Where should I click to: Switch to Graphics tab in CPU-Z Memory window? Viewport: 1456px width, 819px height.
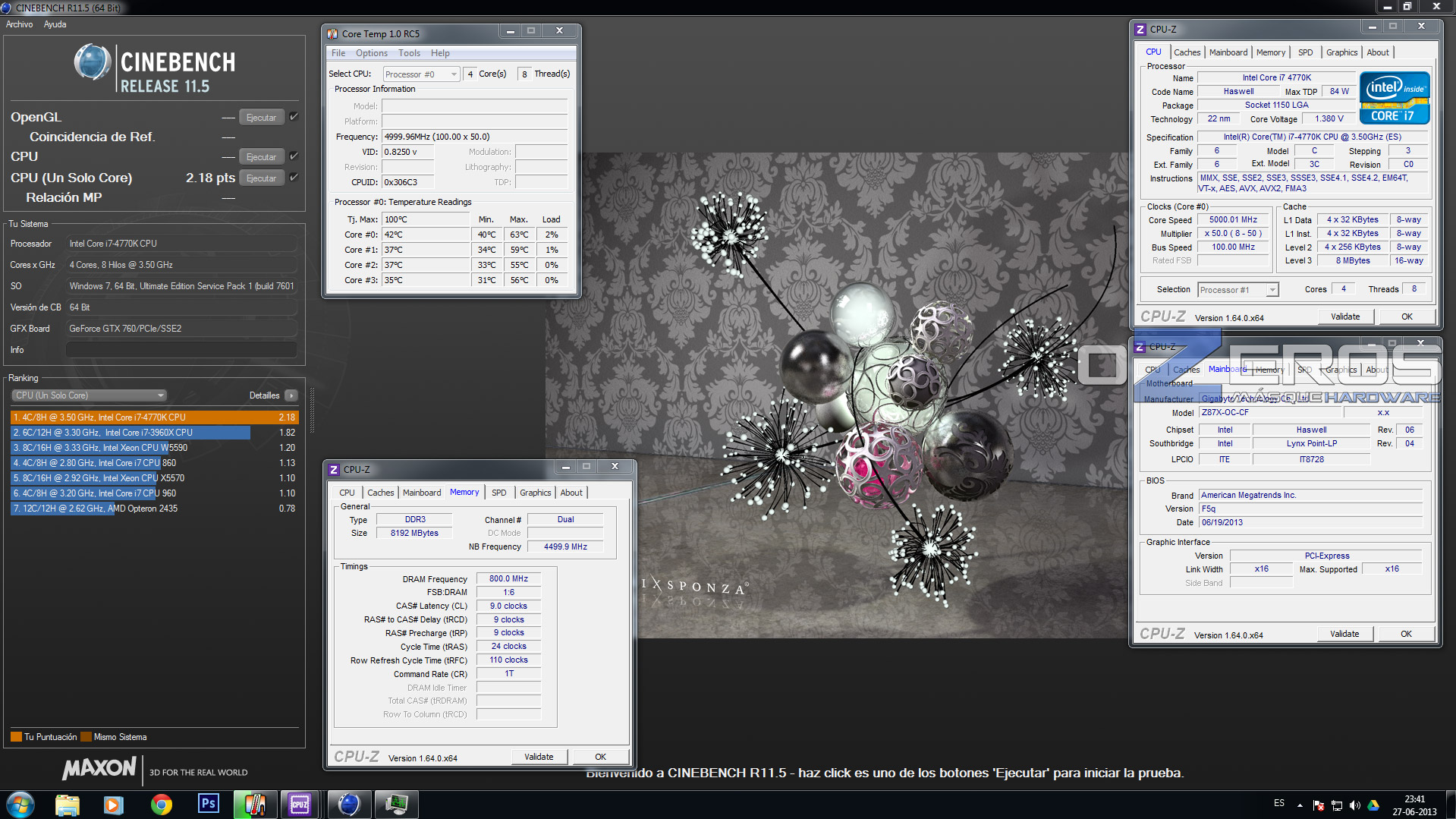(x=535, y=493)
